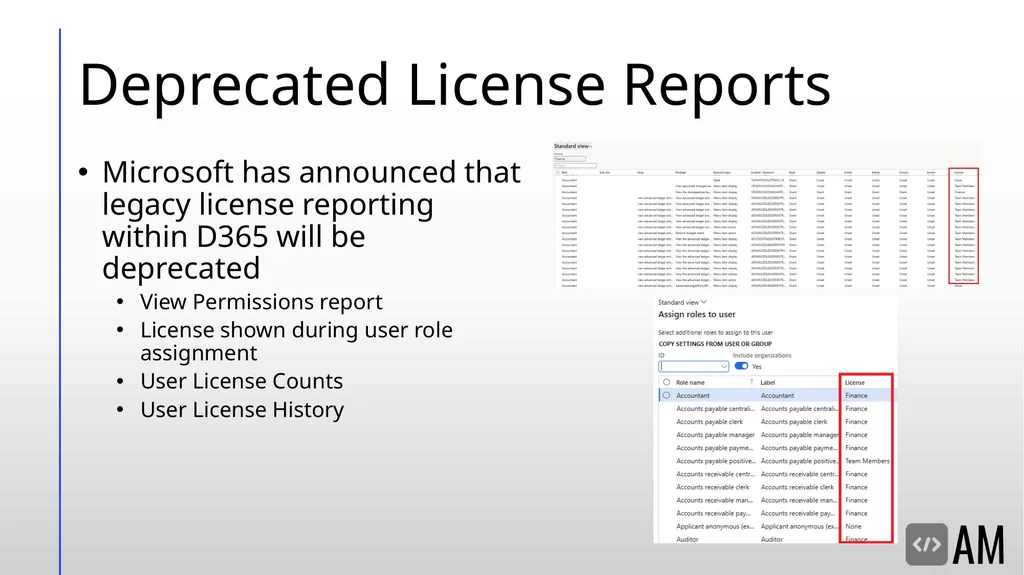Screen dimensions: 1024x575
Task: Click Label cell 'Accounts payable clerk'
Action: [x=793, y=421]
